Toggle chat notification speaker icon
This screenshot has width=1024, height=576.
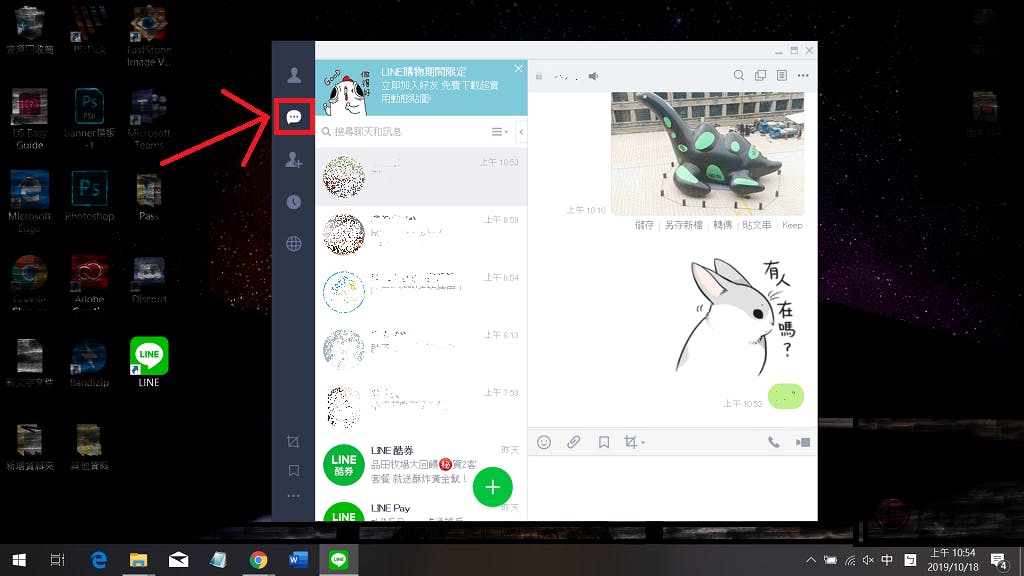click(x=593, y=76)
